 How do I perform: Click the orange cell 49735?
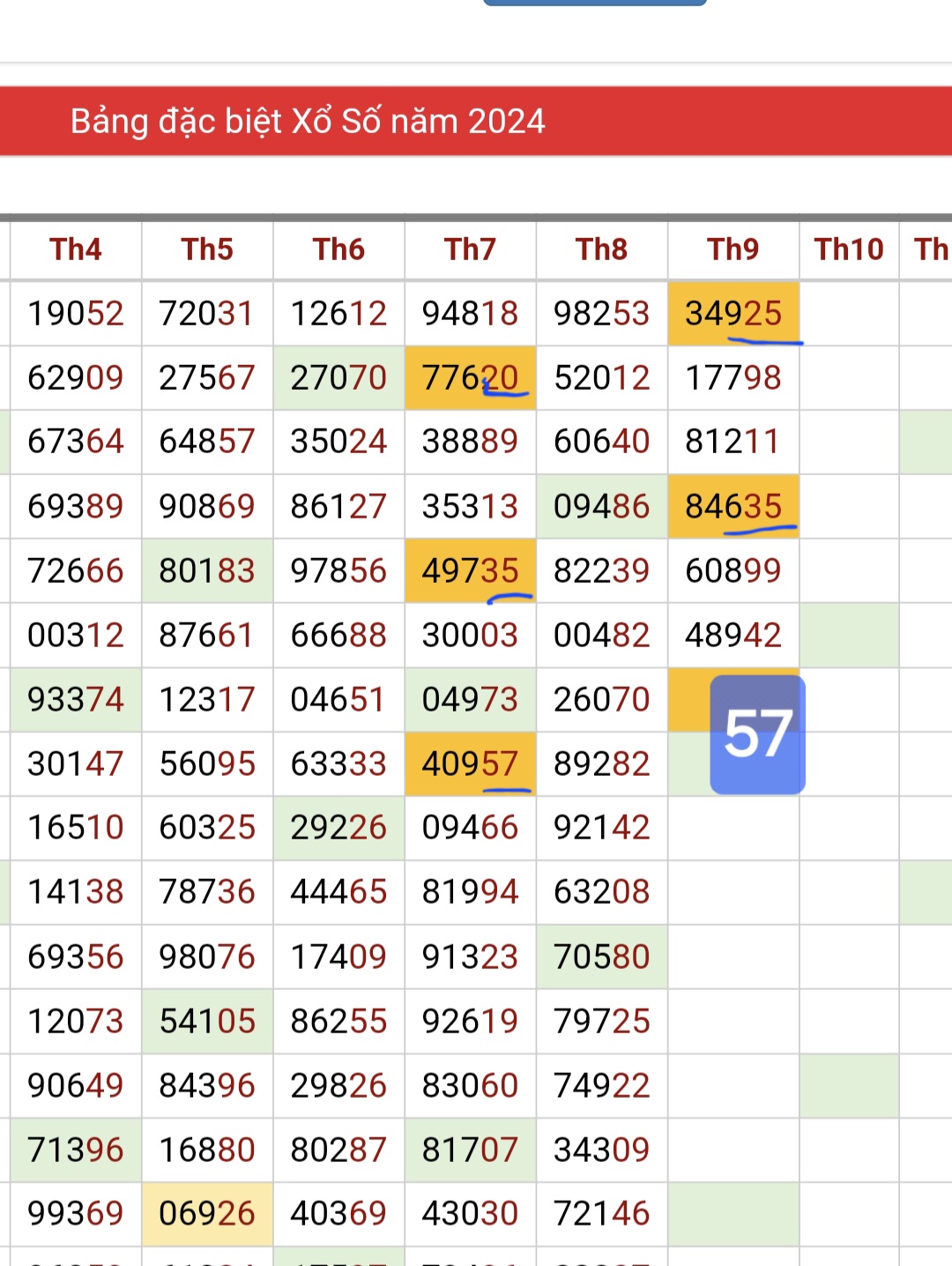click(x=470, y=570)
